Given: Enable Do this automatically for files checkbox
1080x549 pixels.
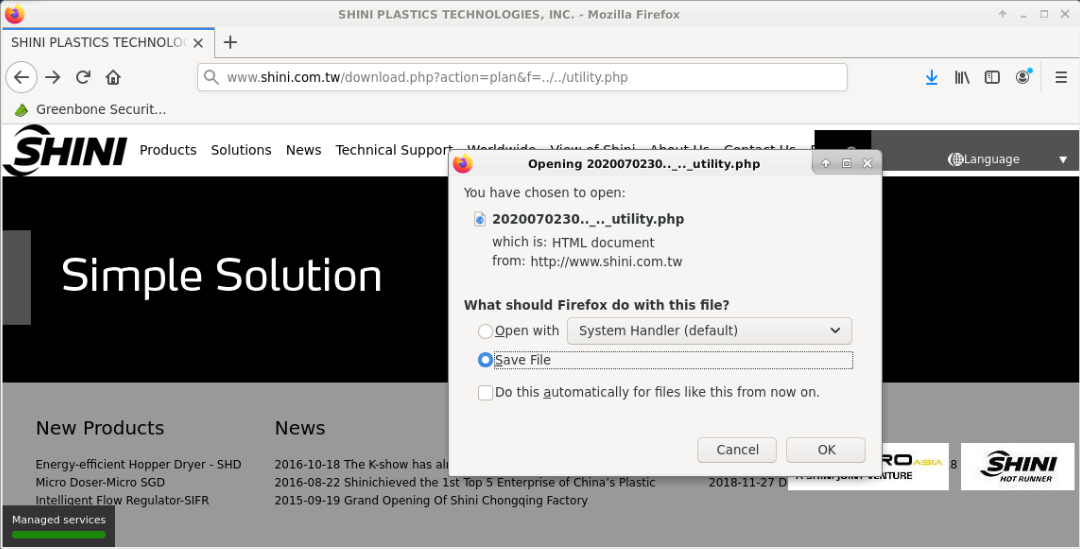Looking at the screenshot, I should [x=485, y=393].
